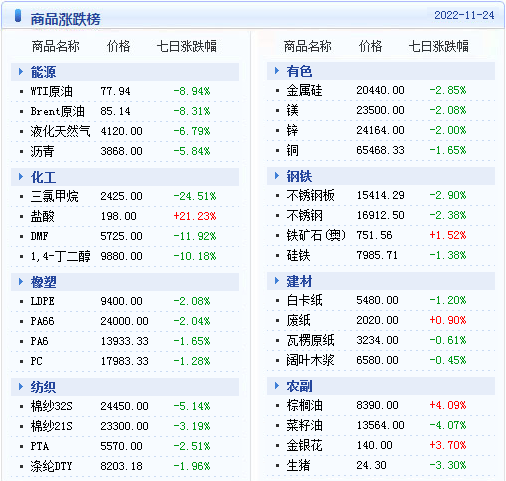This screenshot has width=506, height=481.
Task: Open the 镁 commodity
Action: (292, 110)
